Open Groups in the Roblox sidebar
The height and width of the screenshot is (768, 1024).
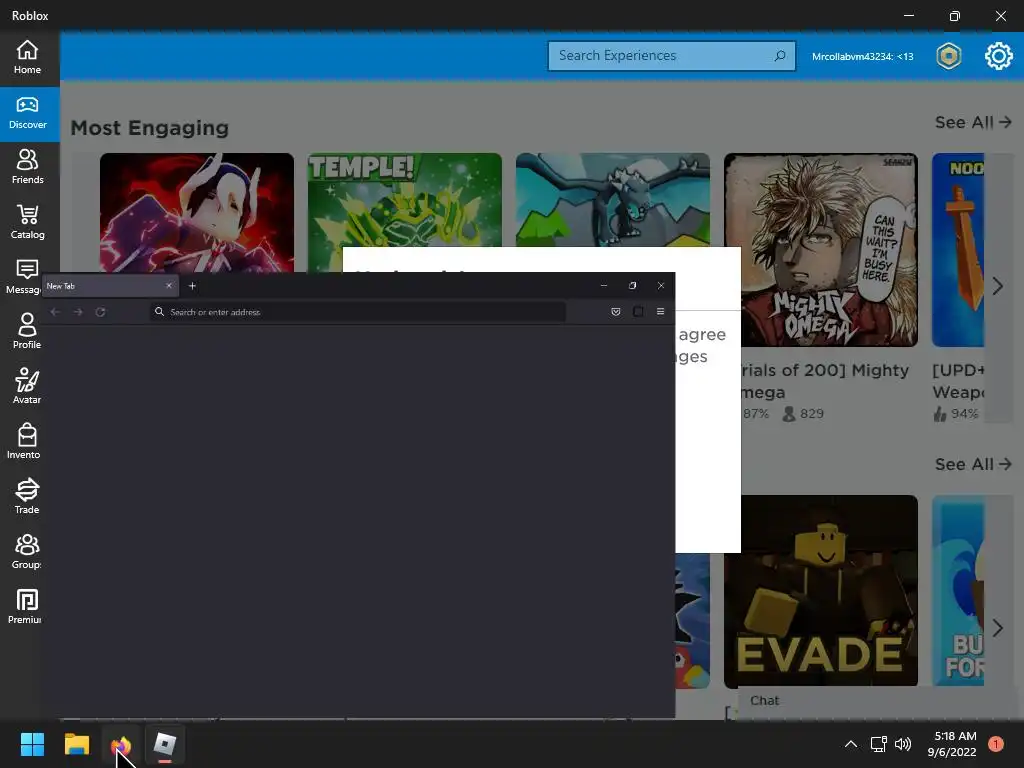tap(26, 552)
